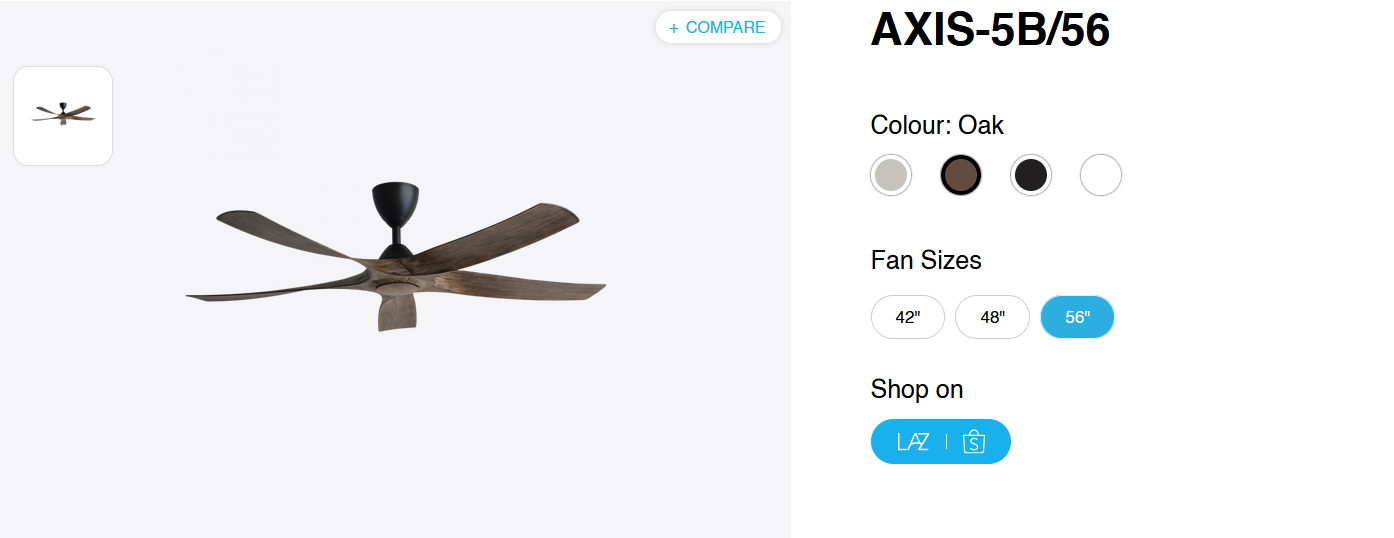
Task: Click the large ceiling fan product image
Action: point(395,258)
